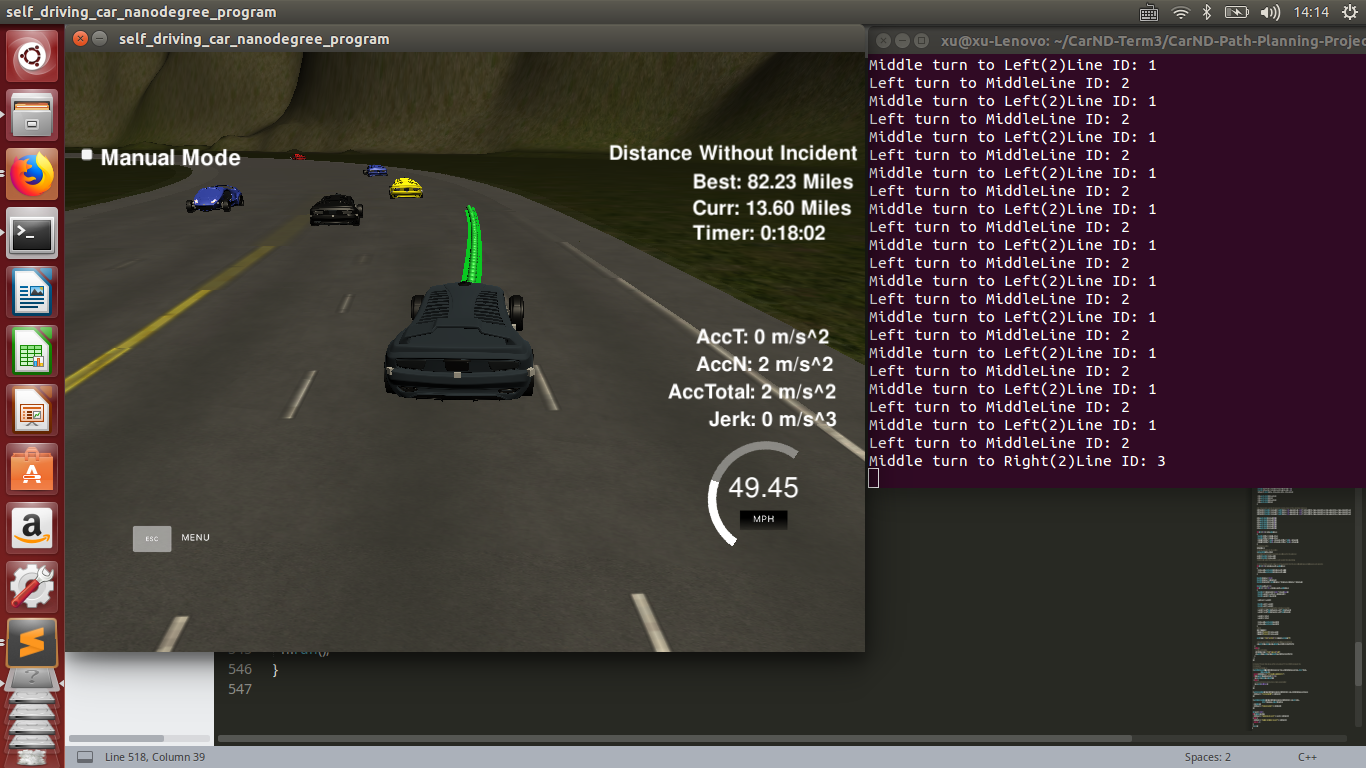
Task: Click the terminal window title bar text
Action: click(1152, 41)
